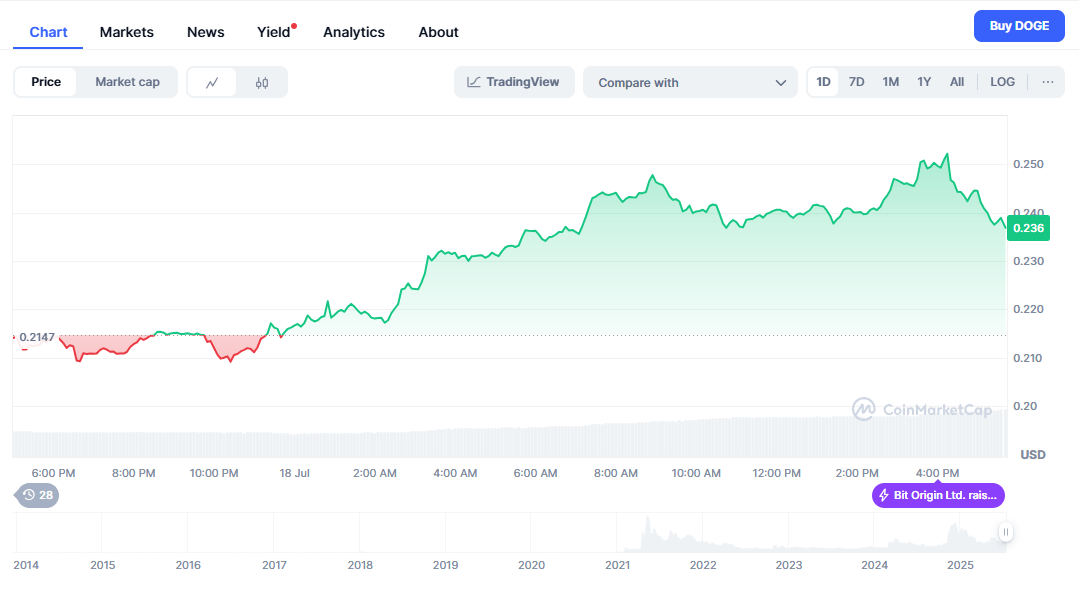Image resolution: width=1079 pixels, height=589 pixels.
Task: Open the Yield tab
Action: (274, 32)
